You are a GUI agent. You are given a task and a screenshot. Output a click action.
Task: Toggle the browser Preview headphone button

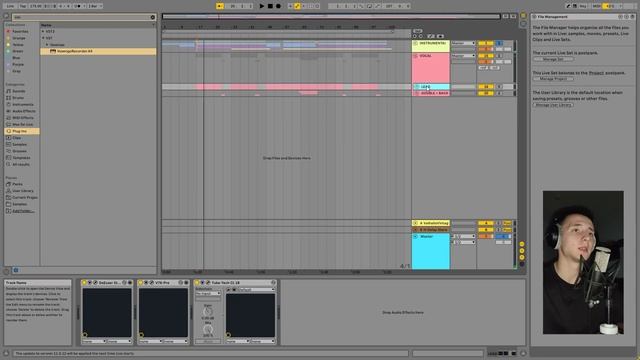(x=16, y=270)
